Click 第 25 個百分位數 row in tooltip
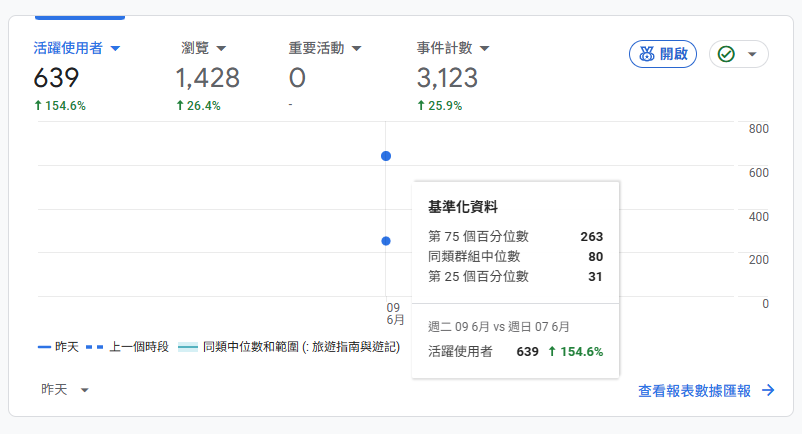 point(516,277)
